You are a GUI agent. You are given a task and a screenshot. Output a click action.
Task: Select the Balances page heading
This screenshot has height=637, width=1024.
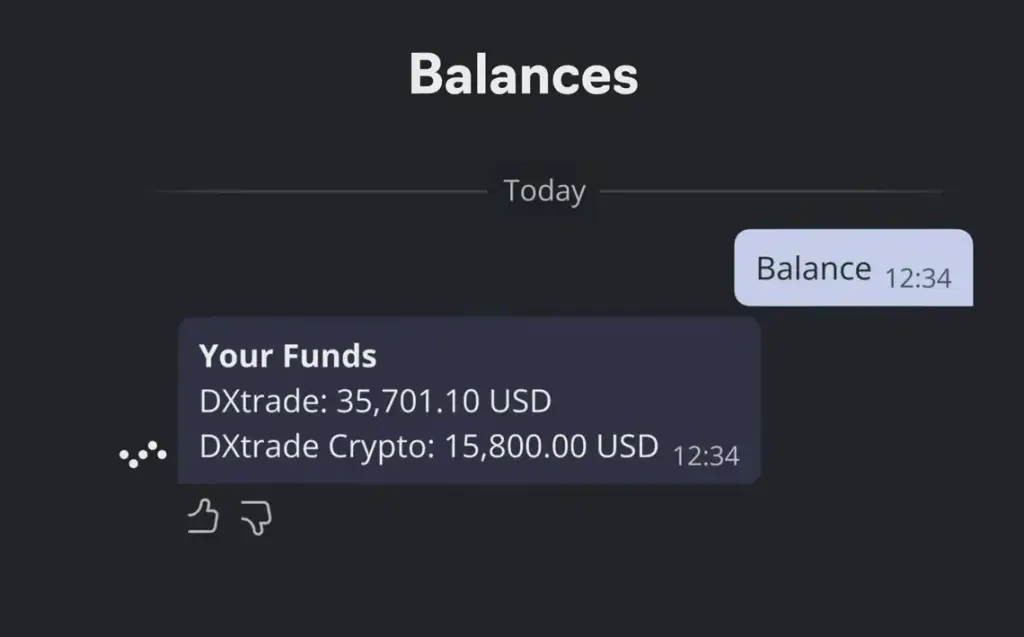[x=524, y=75]
